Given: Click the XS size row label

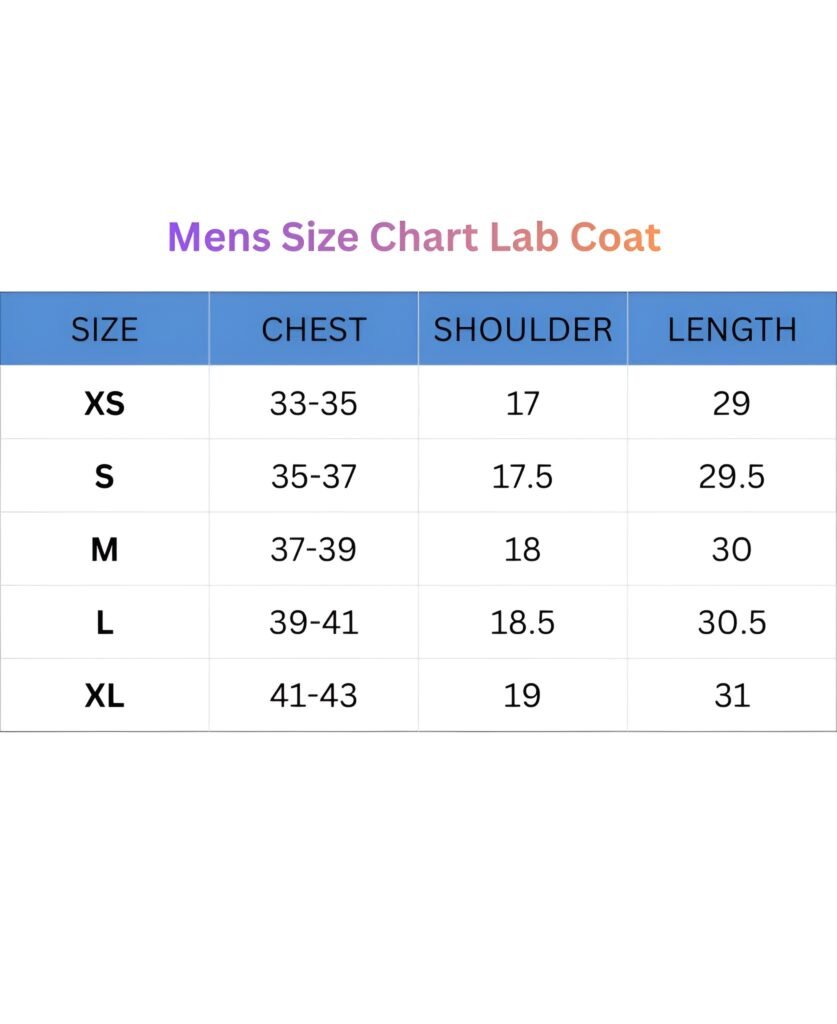Looking at the screenshot, I should pyautogui.click(x=104, y=403).
